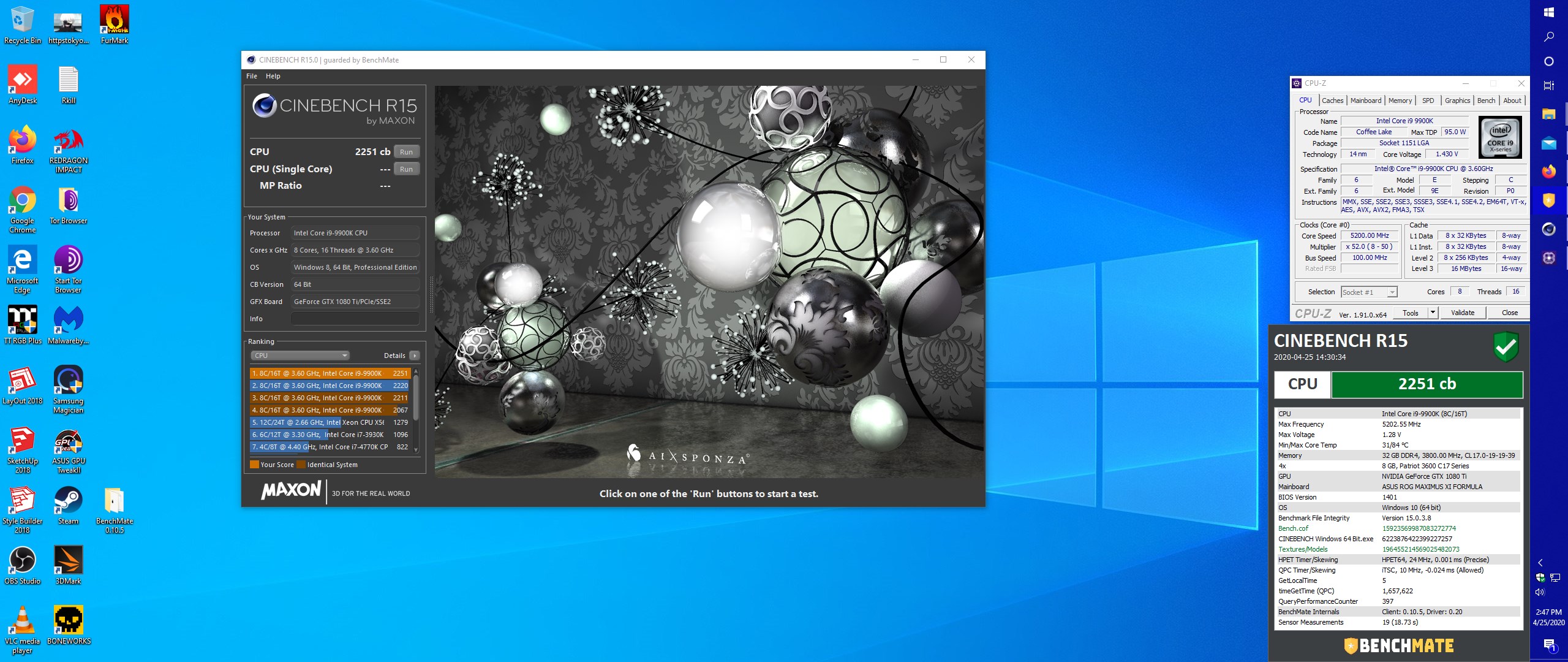This screenshot has height=662, width=1568.
Task: Click the BenchMate shield icon in taskbar
Action: [x=1548, y=200]
